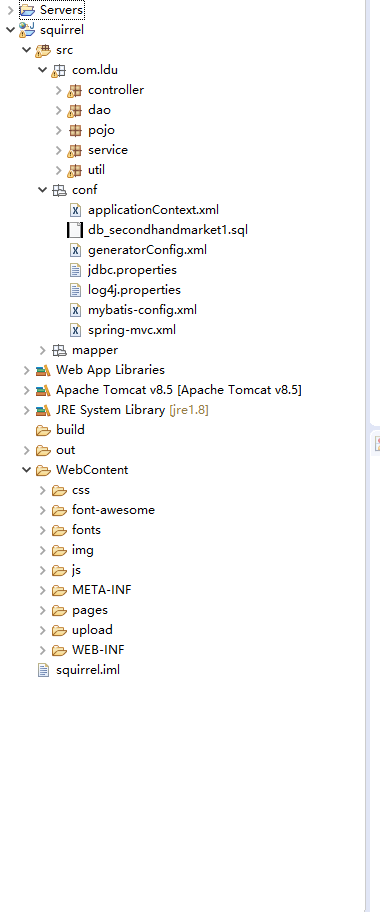Click the conf package icon
Screen dimensions: 380x912
pyautogui.click(x=59, y=190)
